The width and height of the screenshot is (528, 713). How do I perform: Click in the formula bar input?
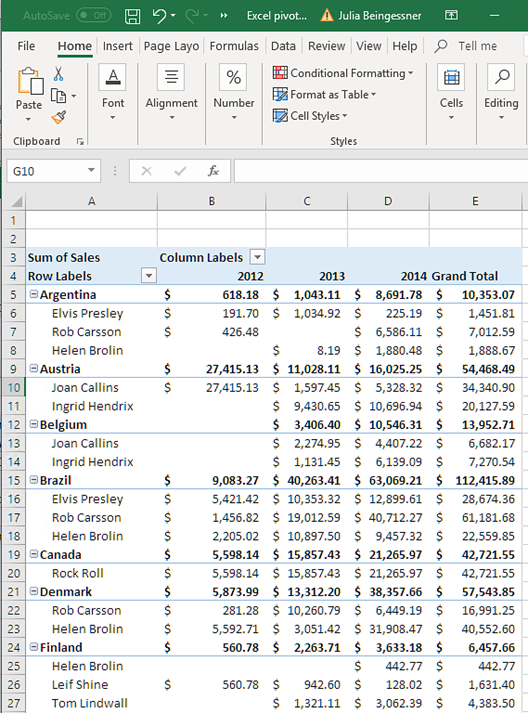tap(381, 171)
